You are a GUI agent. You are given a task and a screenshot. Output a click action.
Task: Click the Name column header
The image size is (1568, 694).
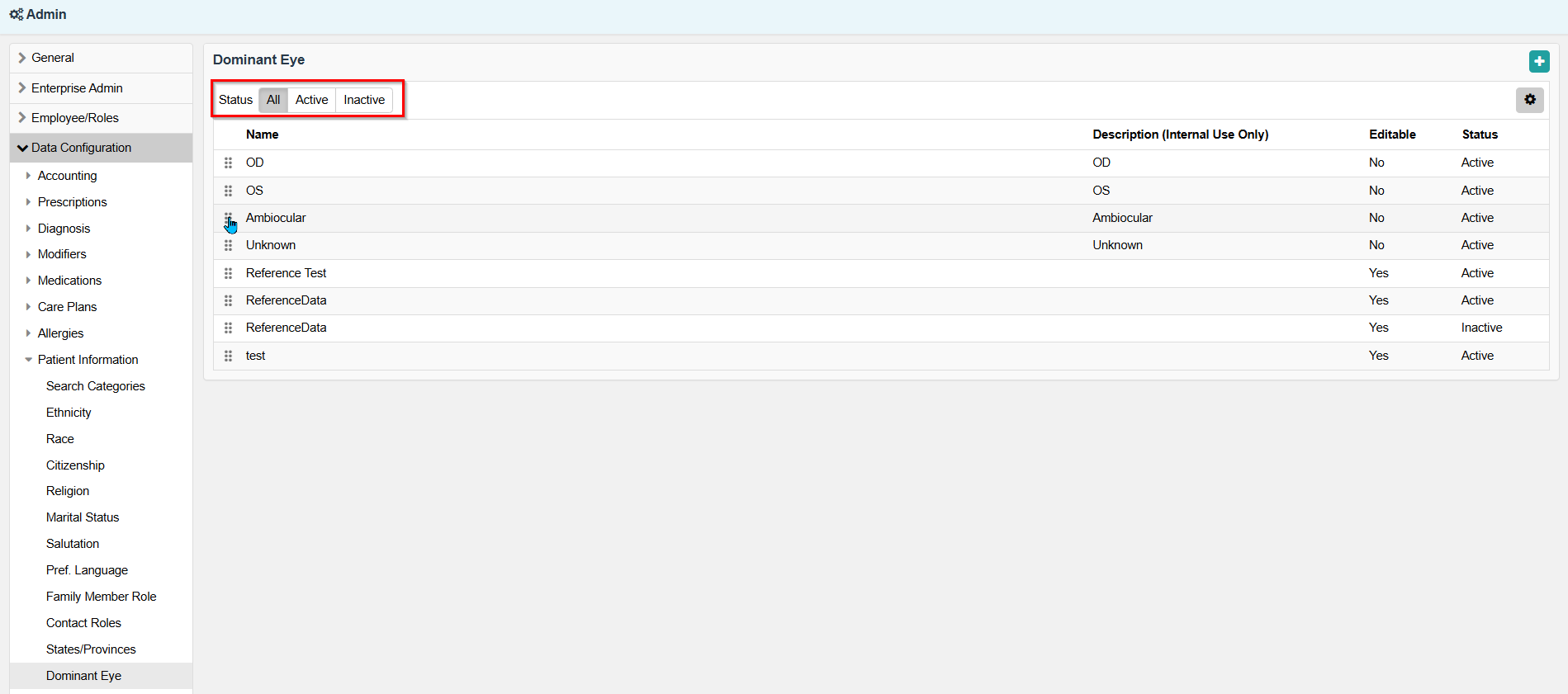(262, 135)
